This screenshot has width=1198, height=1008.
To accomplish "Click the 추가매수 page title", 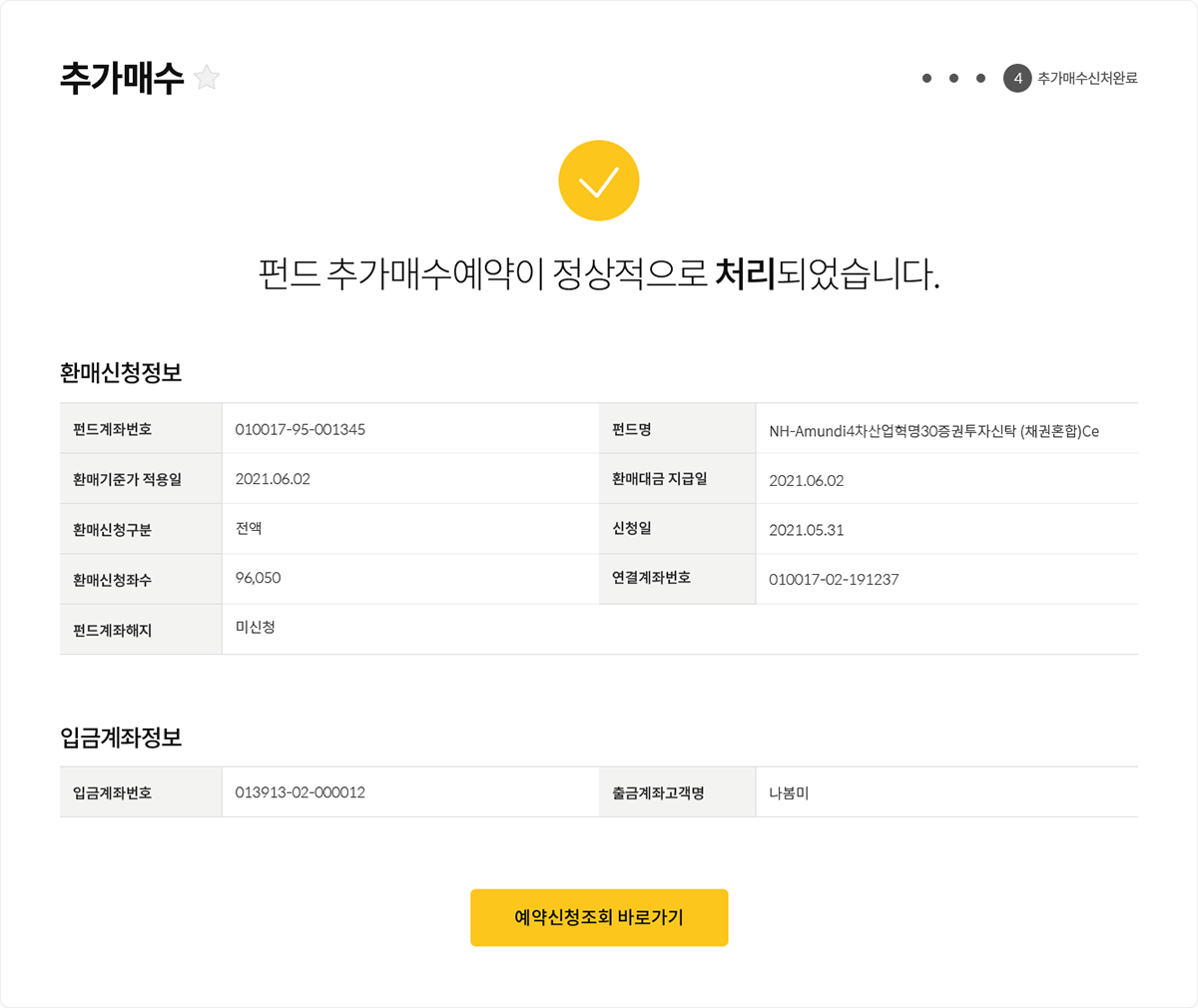I will pyautogui.click(x=122, y=78).
